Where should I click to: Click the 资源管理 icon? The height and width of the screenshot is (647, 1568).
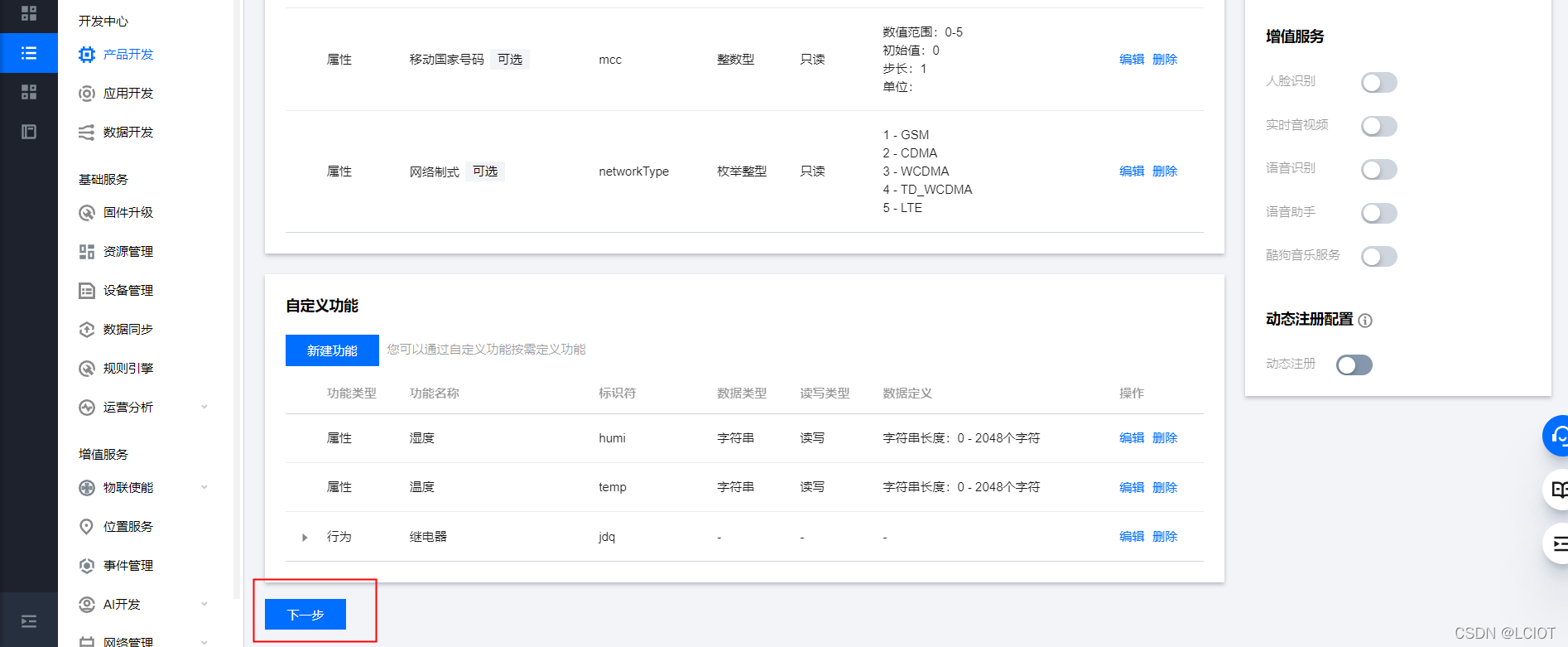click(87, 252)
